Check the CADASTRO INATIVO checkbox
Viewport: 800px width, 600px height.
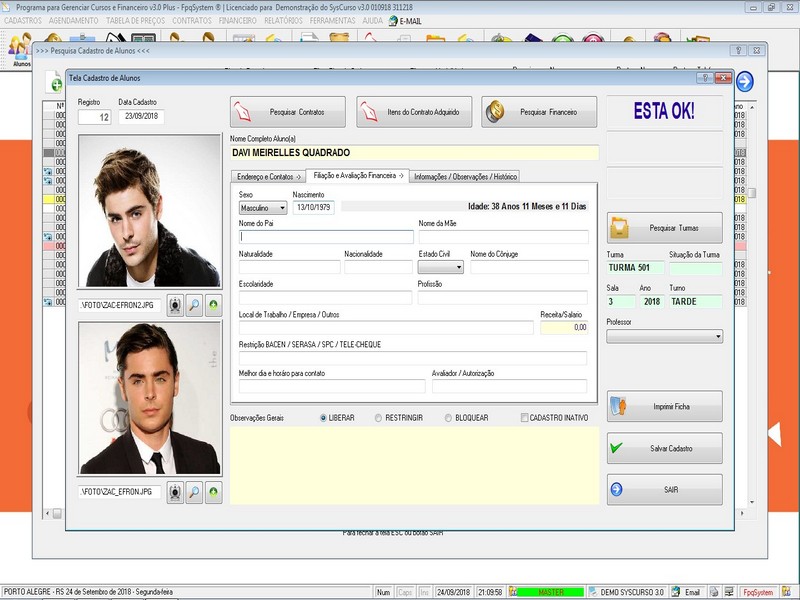click(524, 418)
